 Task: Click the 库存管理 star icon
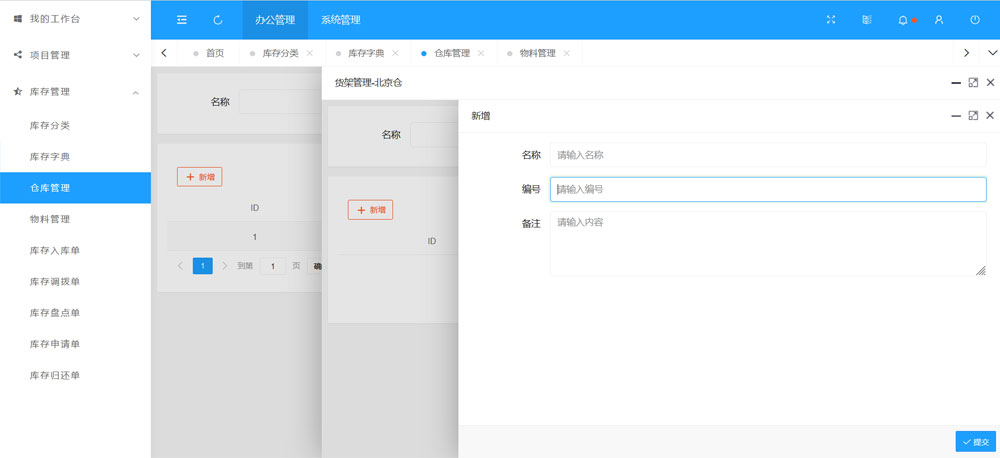[18, 92]
